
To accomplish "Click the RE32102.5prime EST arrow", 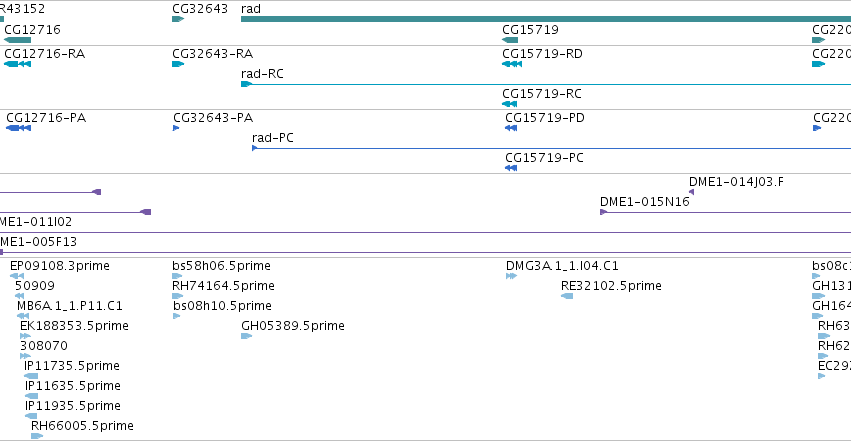I will pyautogui.click(x=567, y=296).
